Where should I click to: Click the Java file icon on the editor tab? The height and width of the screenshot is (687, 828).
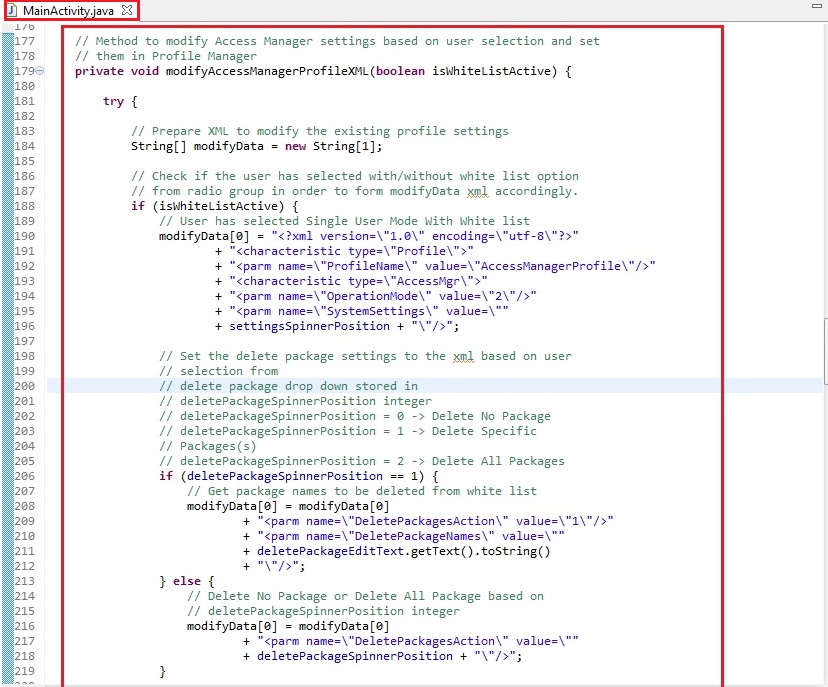14,9
